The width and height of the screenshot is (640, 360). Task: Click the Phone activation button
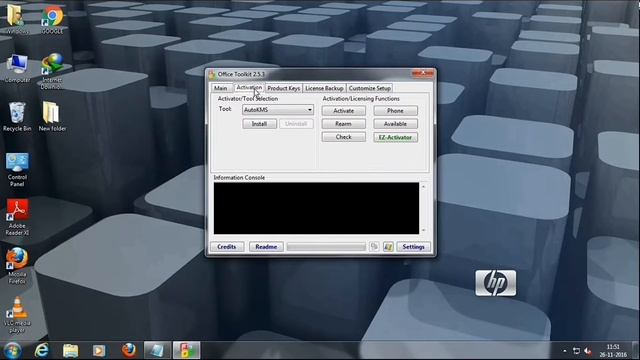tap(395, 111)
